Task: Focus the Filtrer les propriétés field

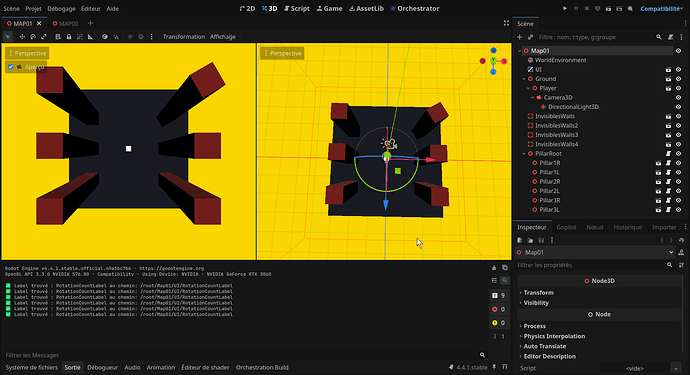Action: point(590,265)
